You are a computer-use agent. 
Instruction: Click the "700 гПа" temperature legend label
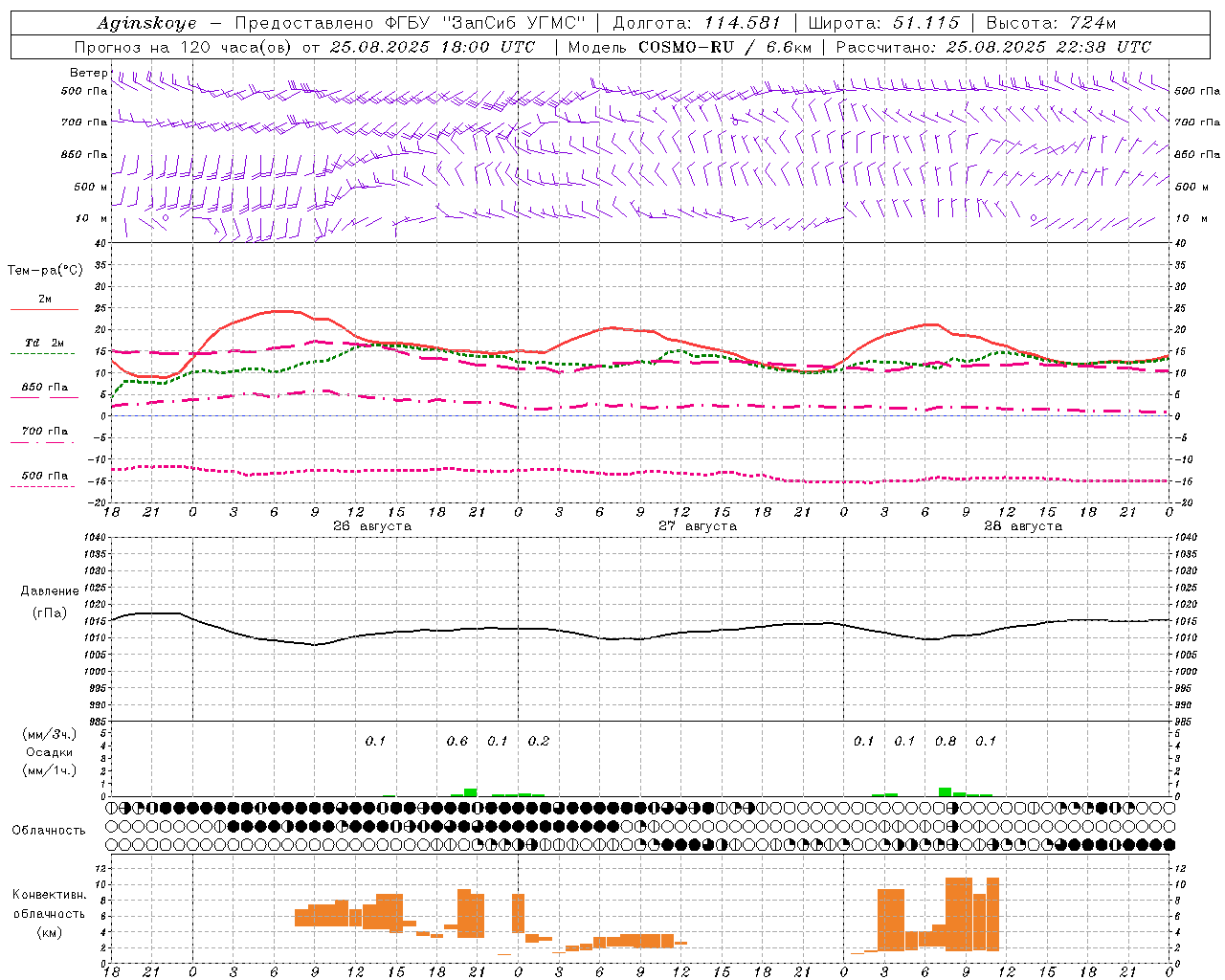tap(45, 432)
